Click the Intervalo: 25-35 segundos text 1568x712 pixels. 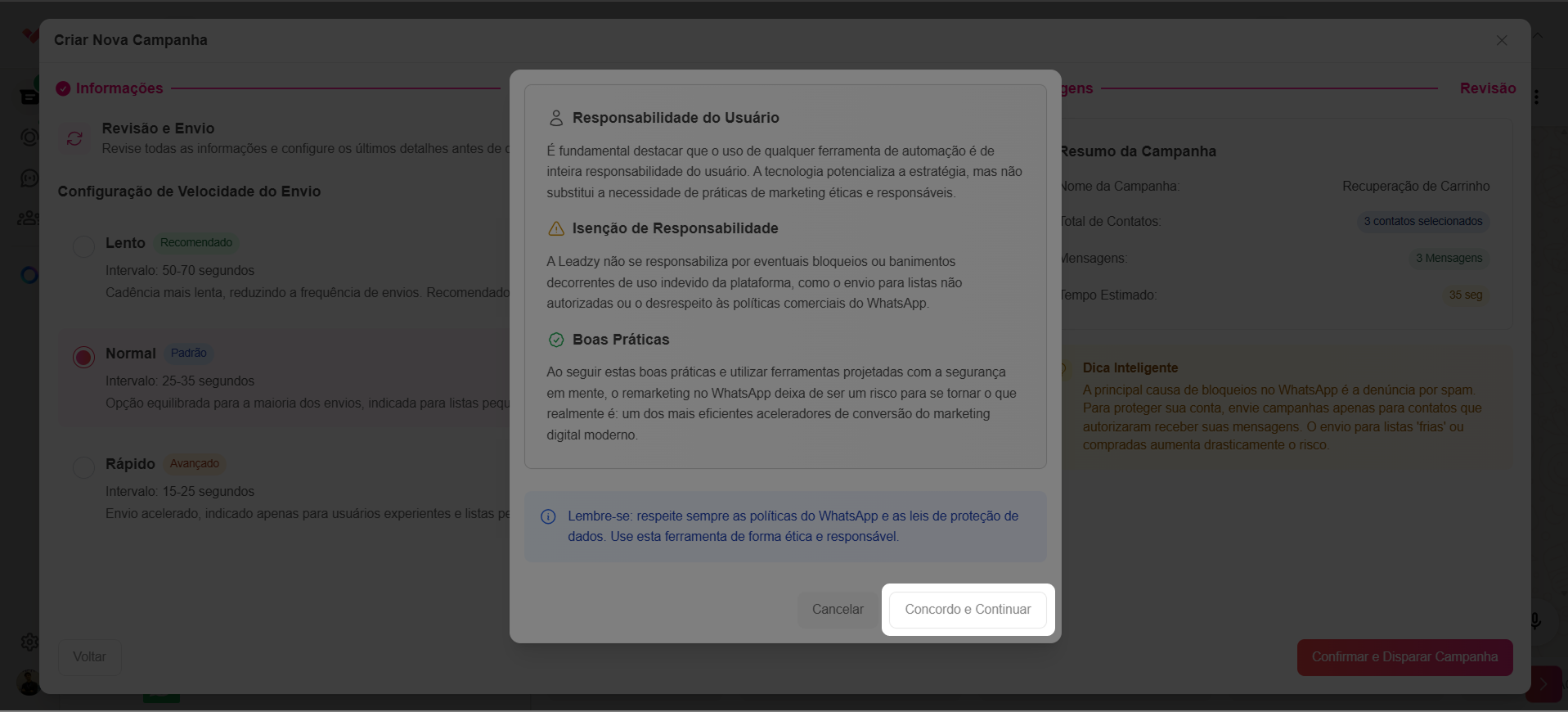[180, 381]
